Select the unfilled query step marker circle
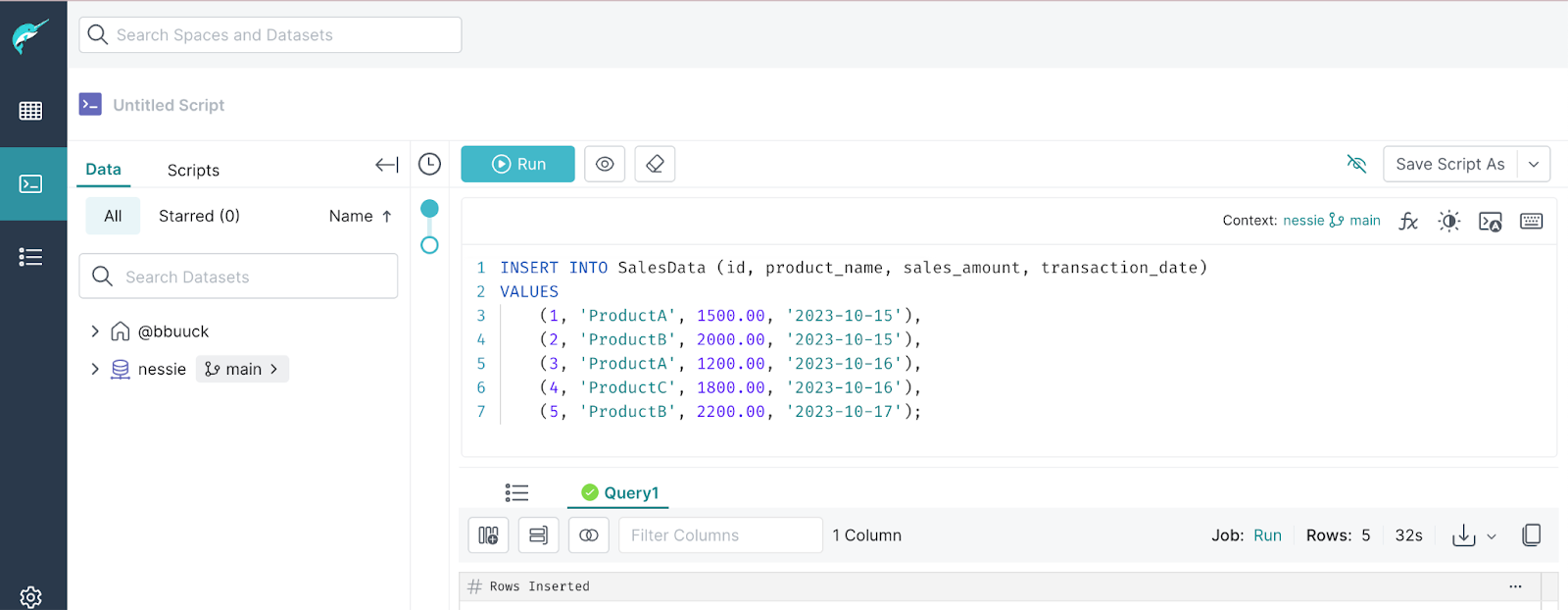1568x610 pixels. pyautogui.click(x=429, y=245)
